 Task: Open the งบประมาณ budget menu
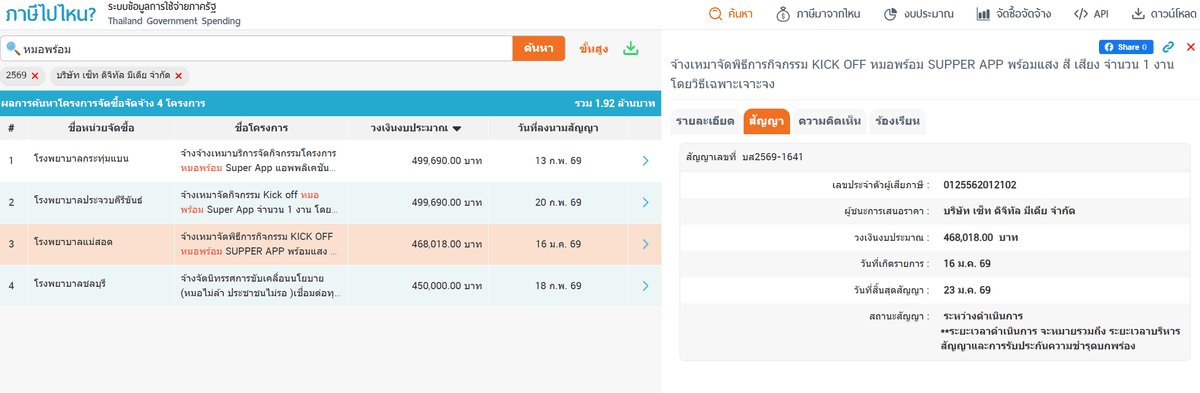tap(918, 14)
